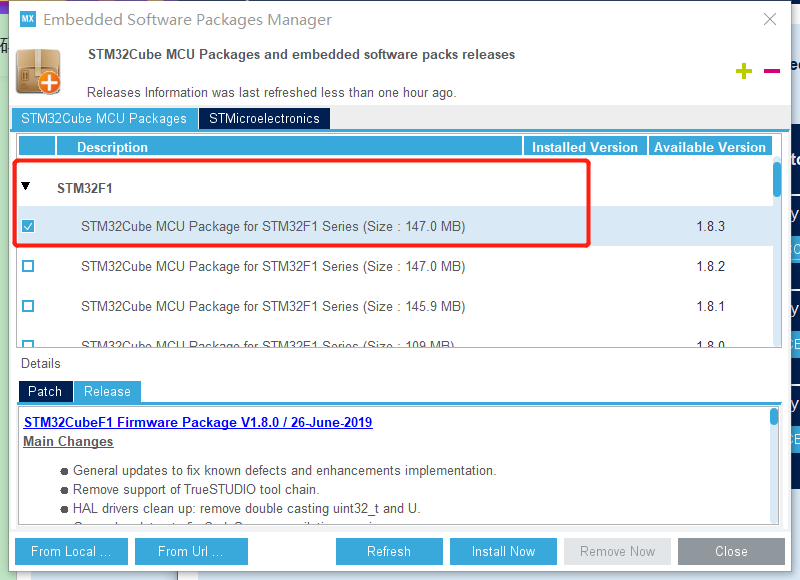Select the Patch details tab
Screen dimensions: 800x580
pyautogui.click(x=45, y=391)
